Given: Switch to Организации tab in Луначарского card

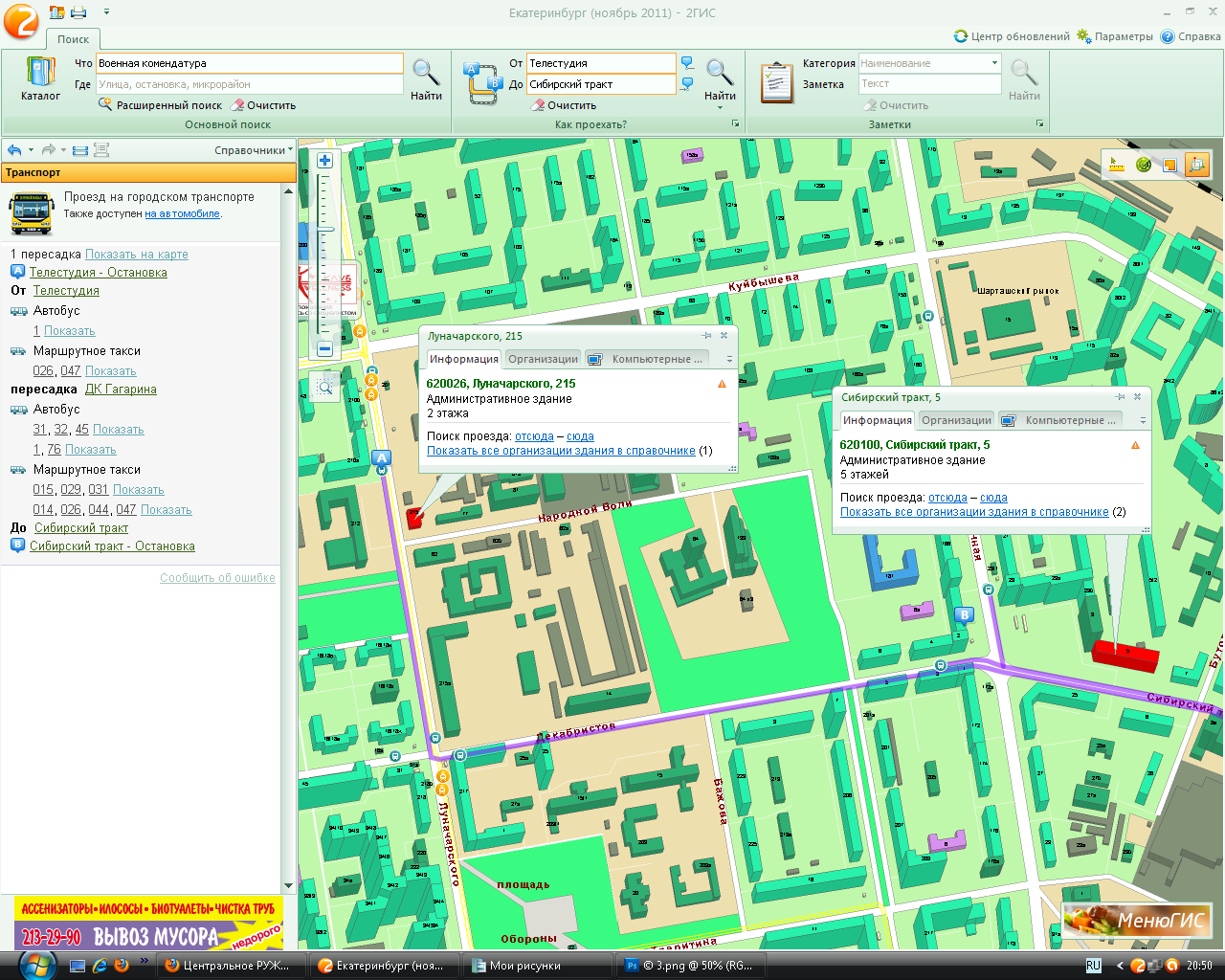Looking at the screenshot, I should pos(543,359).
